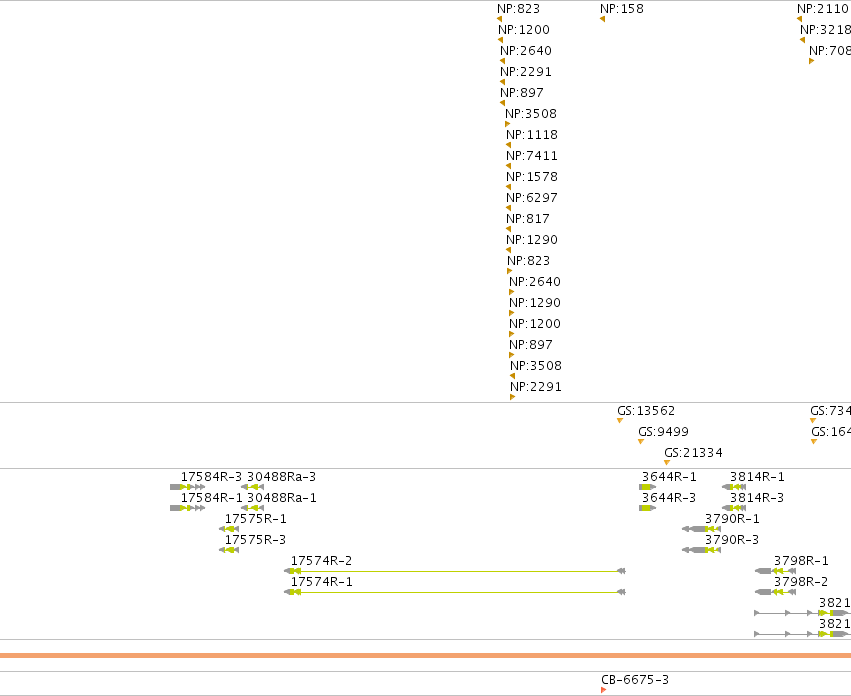This screenshot has height=696, width=851.
Task: Click the long intron line of 17574R-2
Action: click(x=459, y=571)
